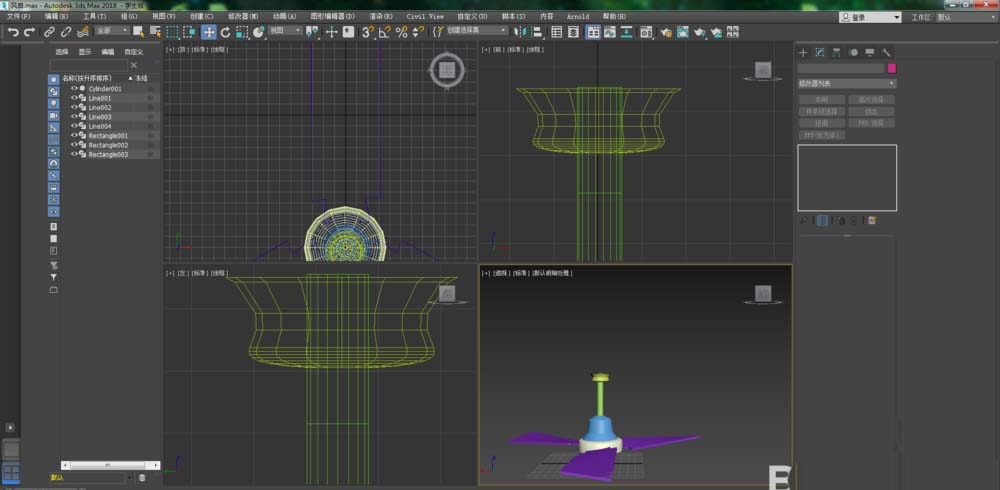Toggle visibility of Line003 in scene explorer
The width and height of the screenshot is (1000, 490).
74,117
